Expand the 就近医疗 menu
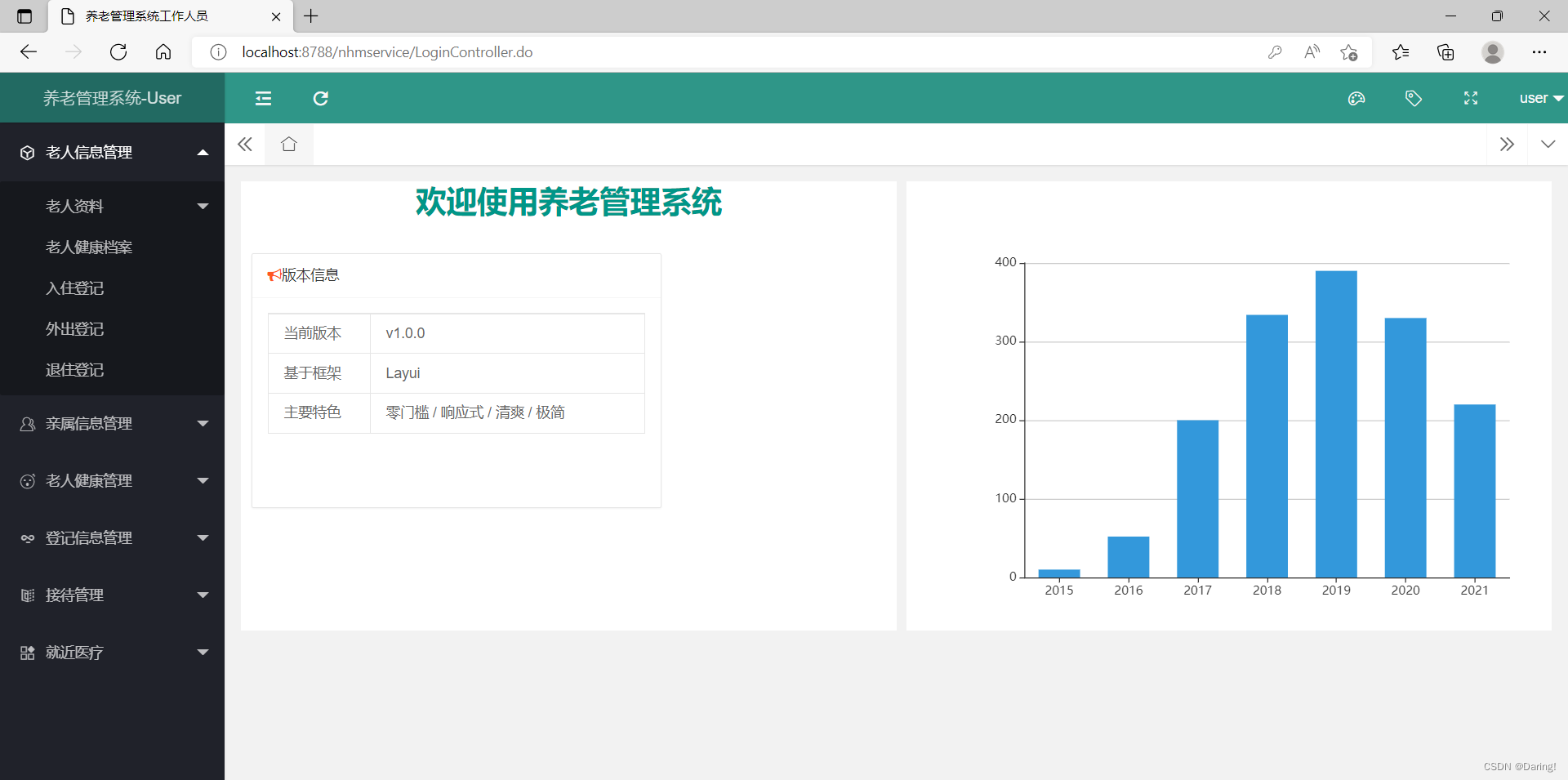 113,653
